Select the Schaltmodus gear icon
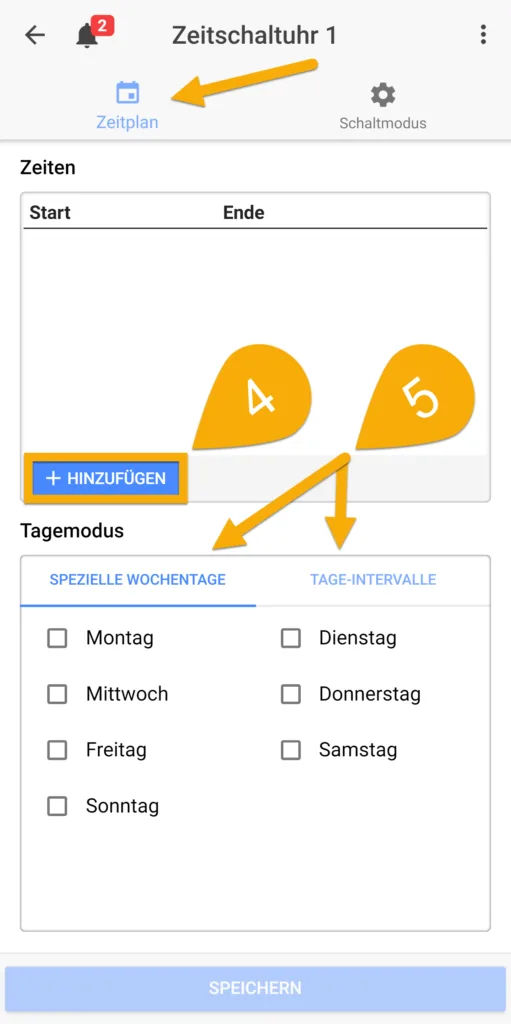 [x=383, y=95]
